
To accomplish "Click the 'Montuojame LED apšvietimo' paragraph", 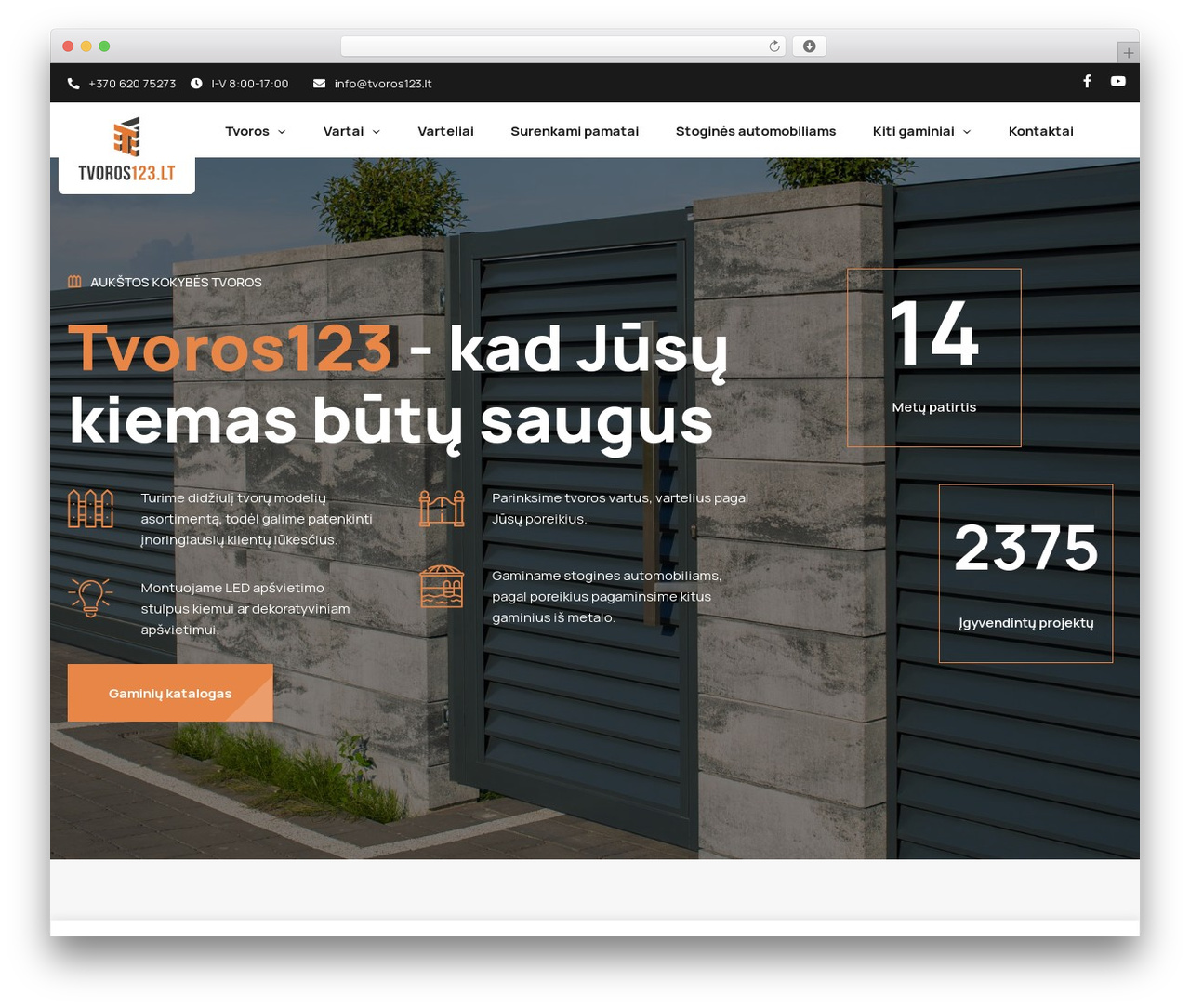I will [x=245, y=609].
